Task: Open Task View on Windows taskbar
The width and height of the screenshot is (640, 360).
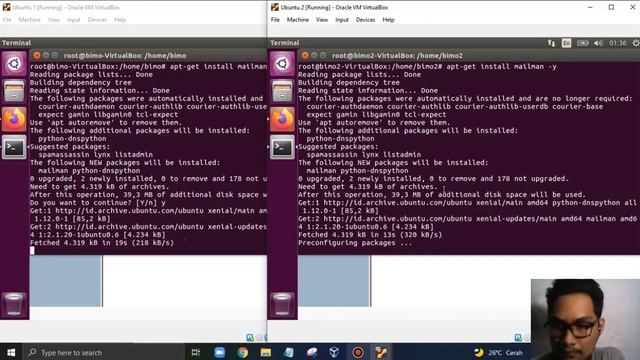Action: [196, 352]
